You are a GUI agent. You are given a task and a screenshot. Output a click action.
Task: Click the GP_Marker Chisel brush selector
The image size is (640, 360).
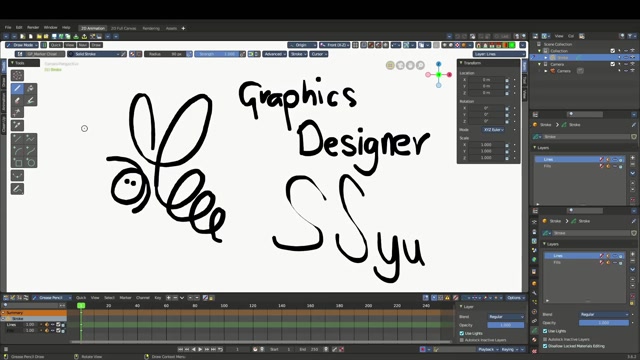coord(40,54)
